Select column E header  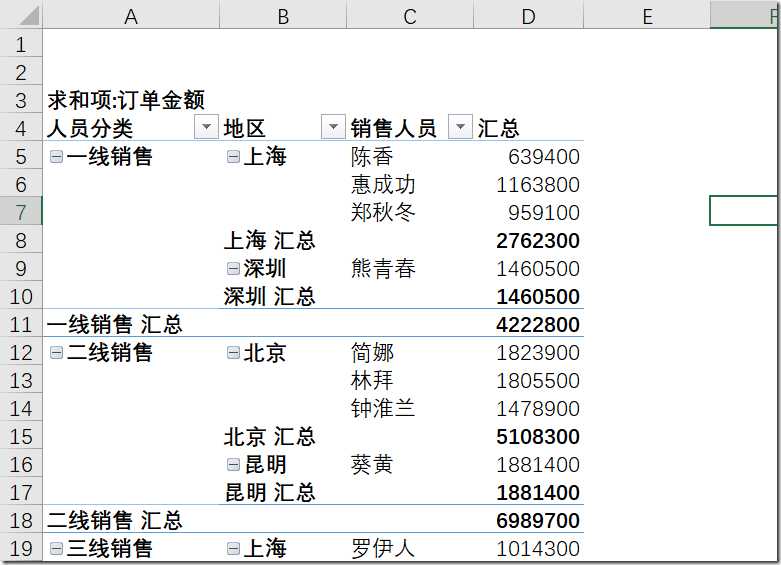coord(647,16)
